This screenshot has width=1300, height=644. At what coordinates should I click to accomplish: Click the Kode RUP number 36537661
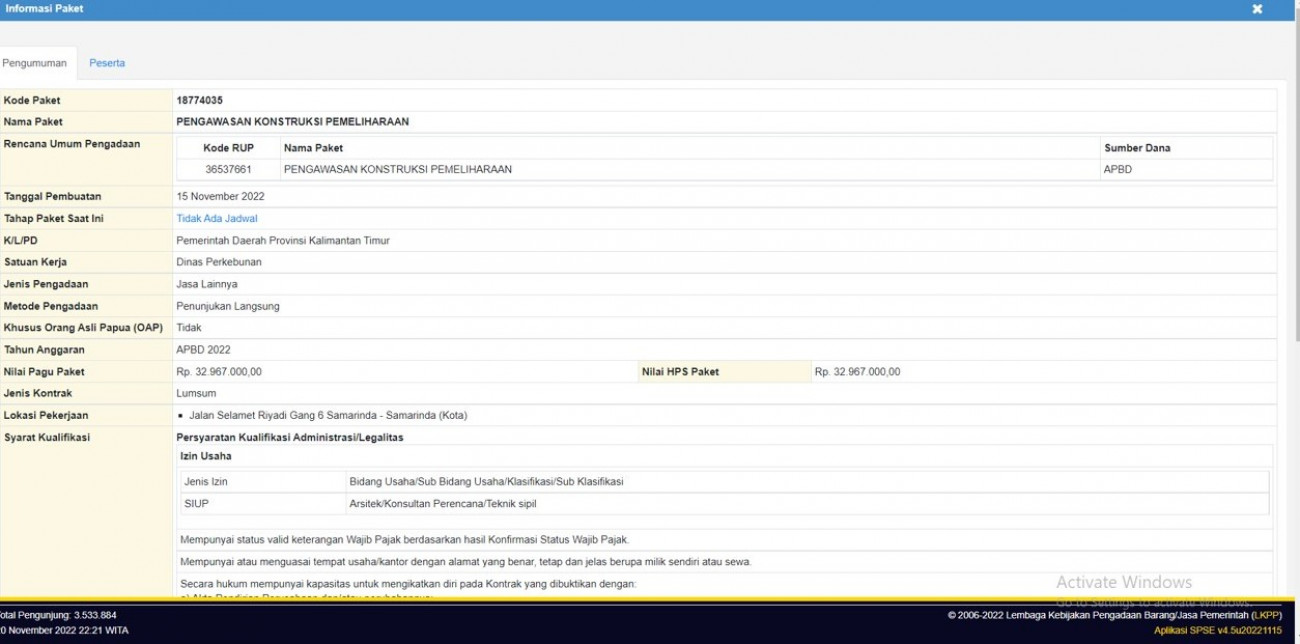(x=228, y=169)
